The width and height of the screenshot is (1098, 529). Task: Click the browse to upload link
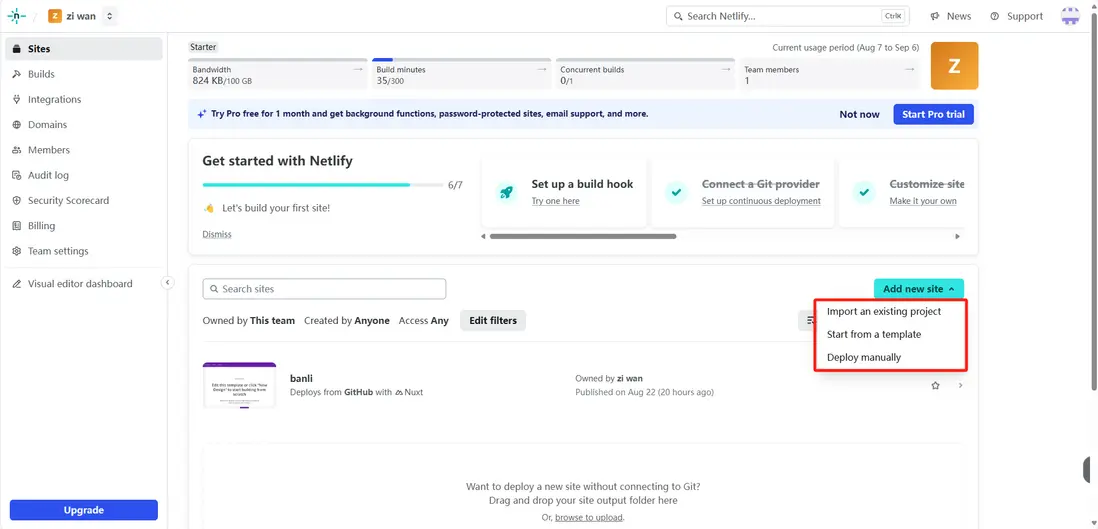coord(589,517)
